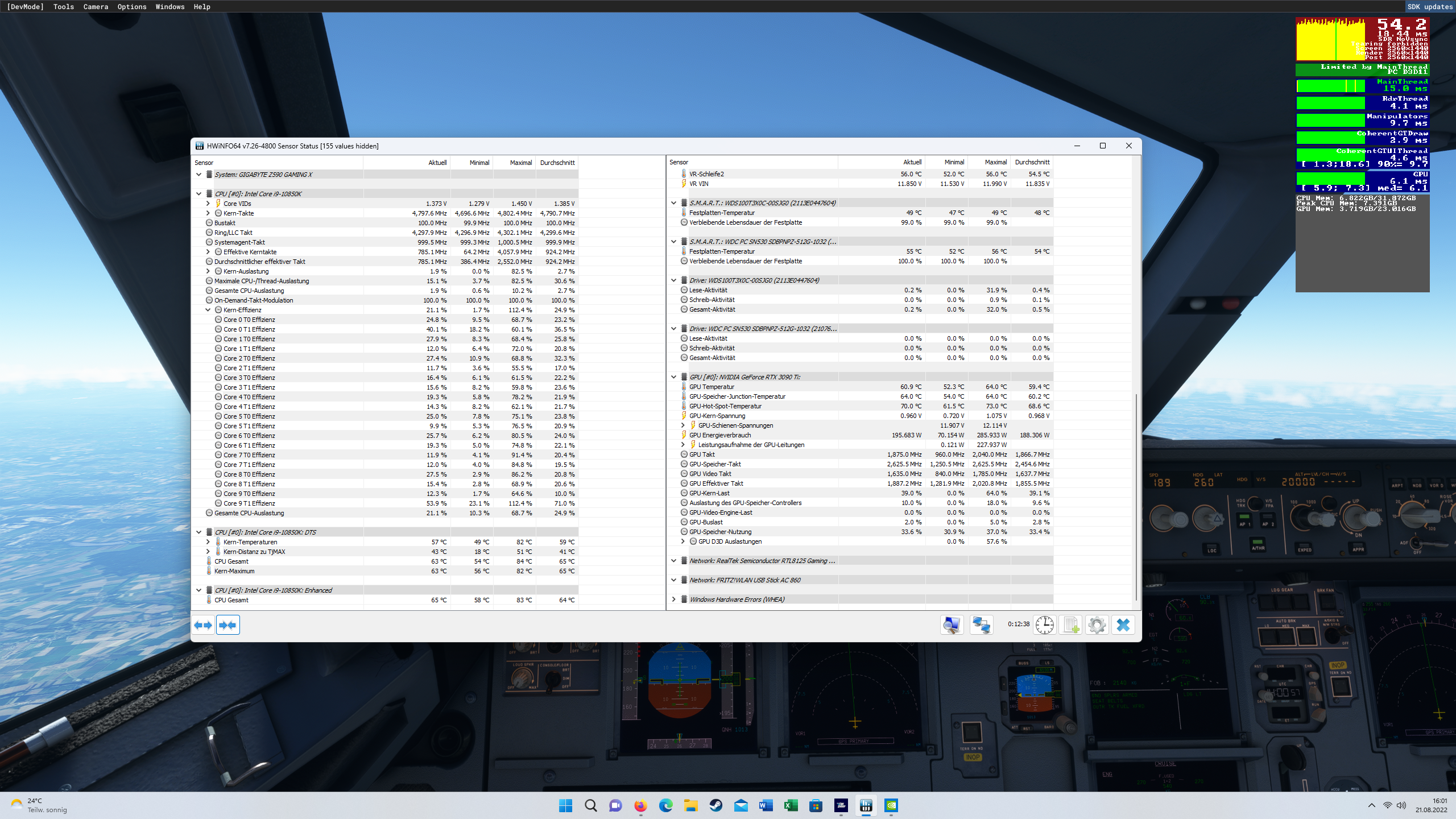Reset the elapsed time clock icon
Viewport: 1456px width, 819px height.
pos(1044,625)
